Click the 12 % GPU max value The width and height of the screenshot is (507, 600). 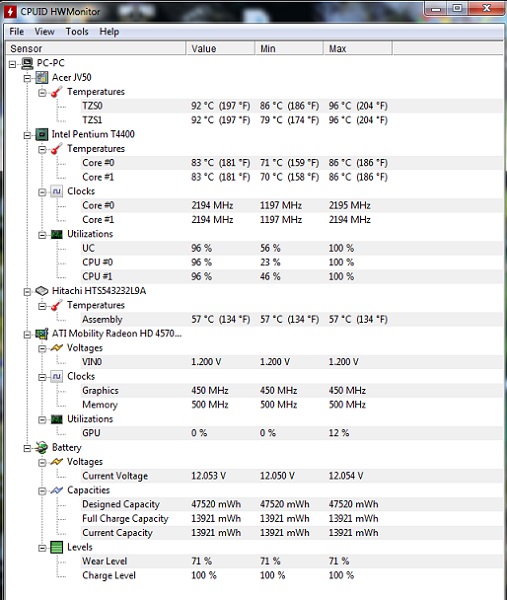coord(339,433)
